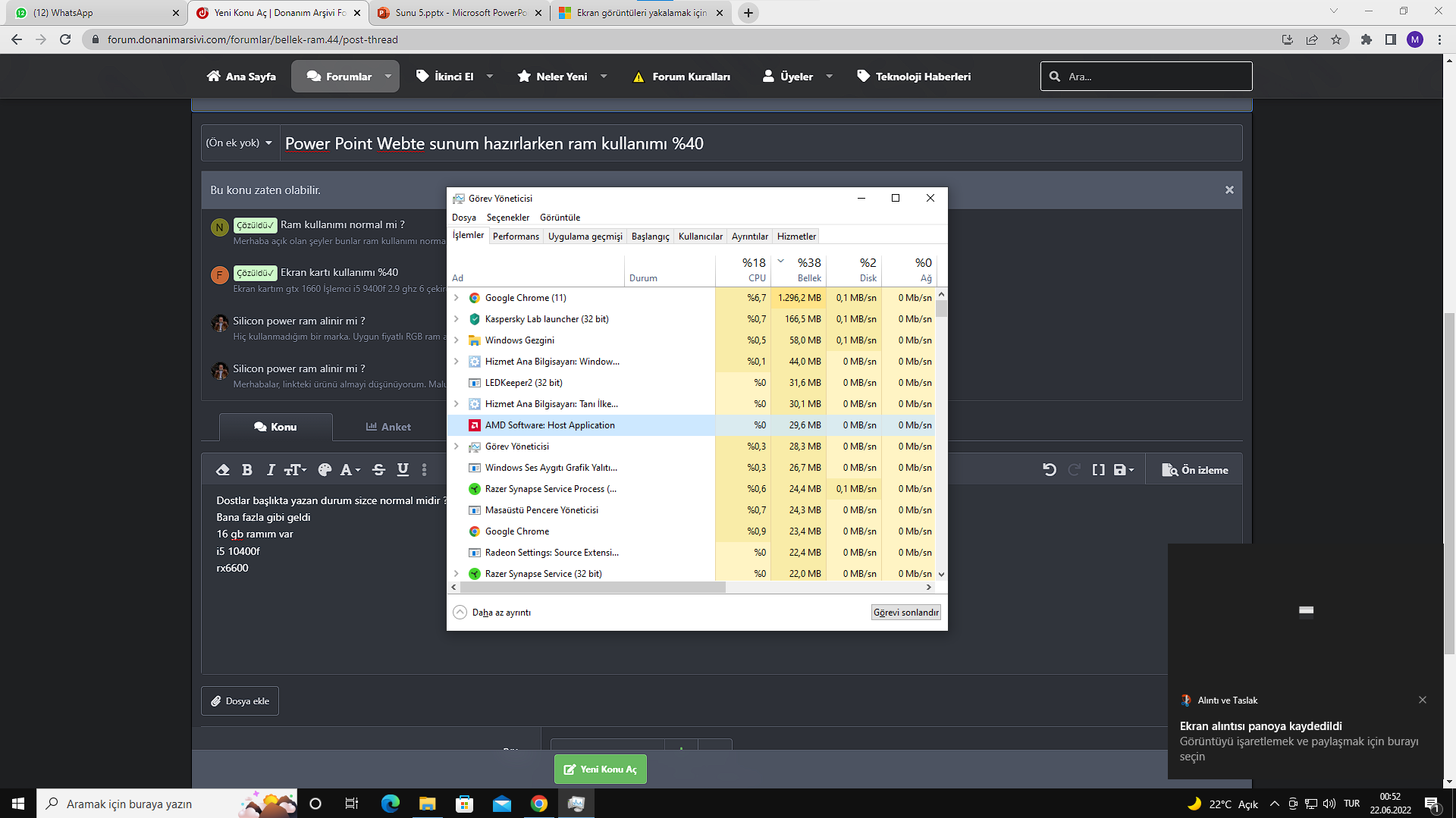Click the redo icon in editor toolbar
The width and height of the screenshot is (1456, 818).
pos(1074,470)
